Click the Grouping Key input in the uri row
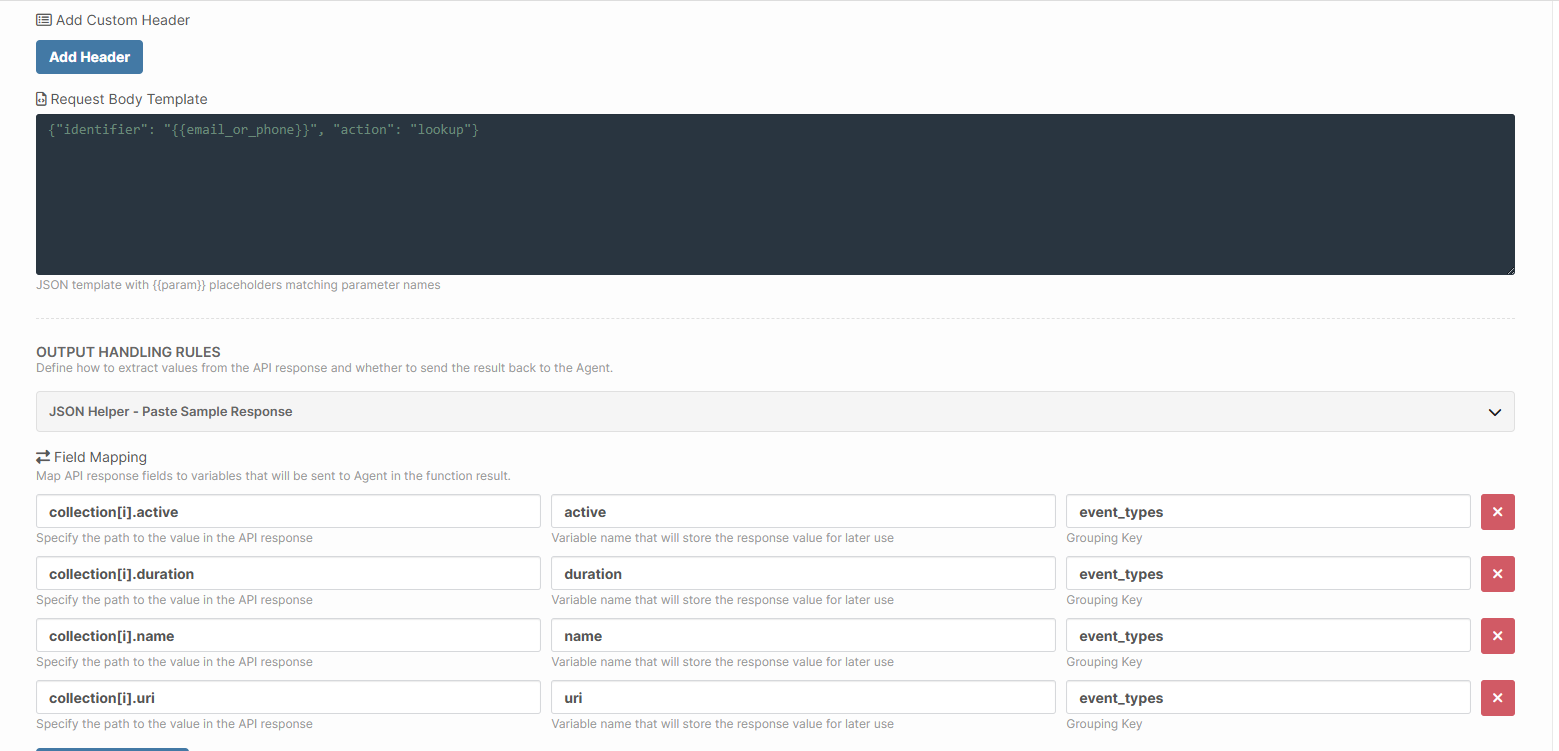This screenshot has height=751, width=1559. pos(1268,698)
